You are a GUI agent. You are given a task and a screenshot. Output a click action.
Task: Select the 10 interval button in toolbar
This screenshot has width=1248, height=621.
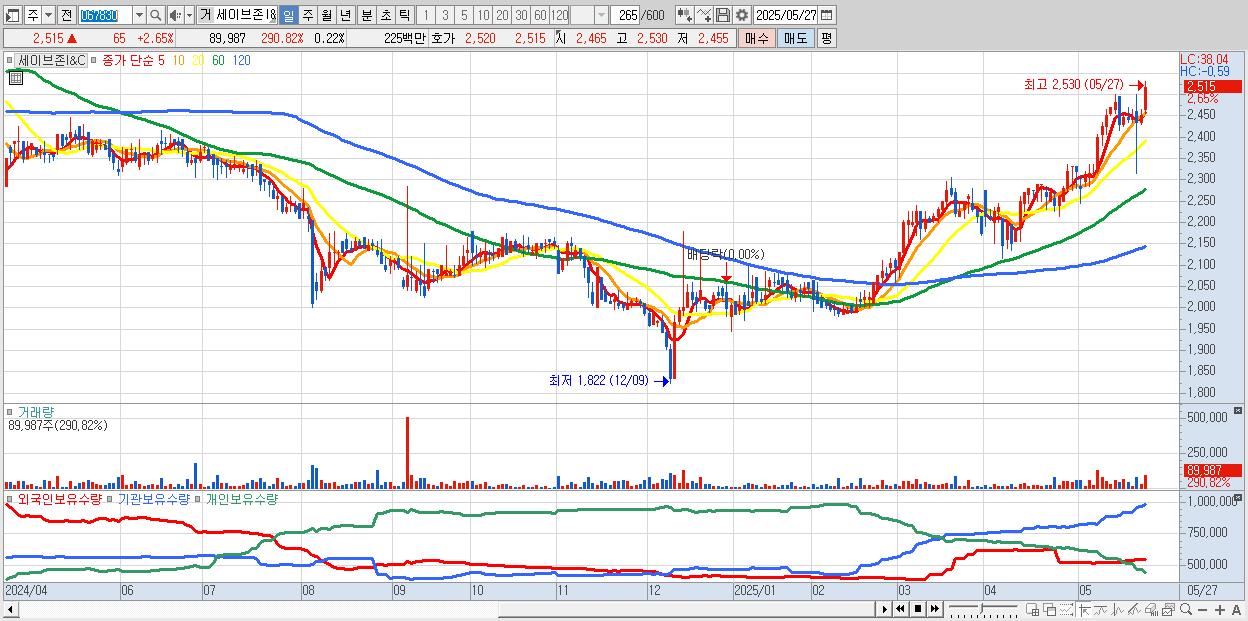pos(483,15)
